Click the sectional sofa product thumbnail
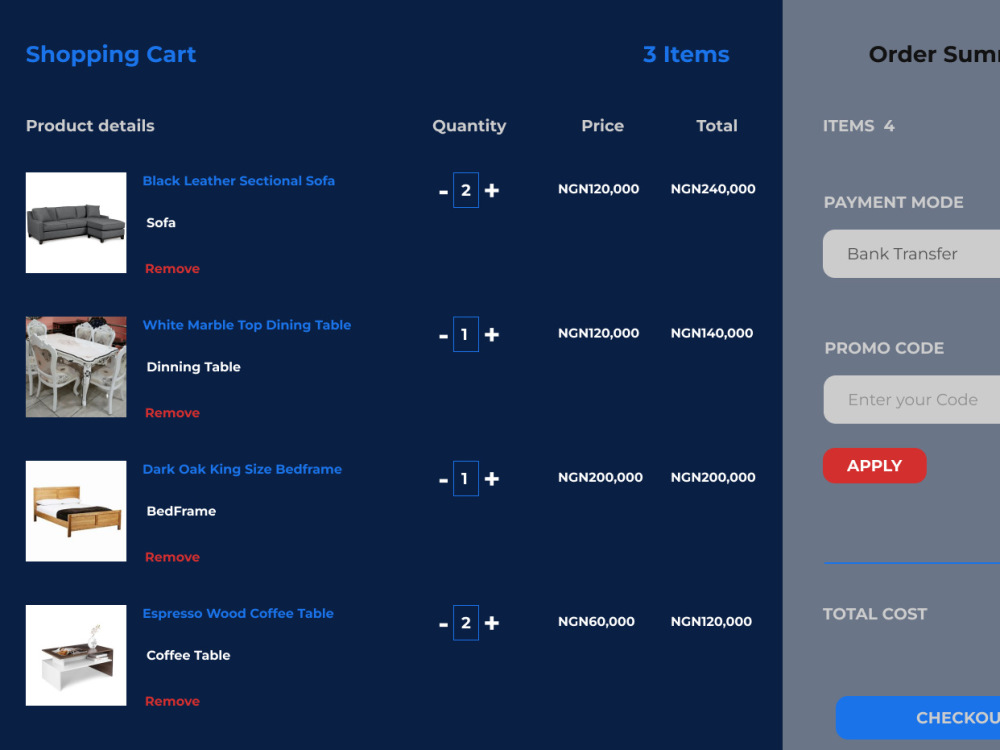Viewport: 1000px width, 750px height. (76, 223)
